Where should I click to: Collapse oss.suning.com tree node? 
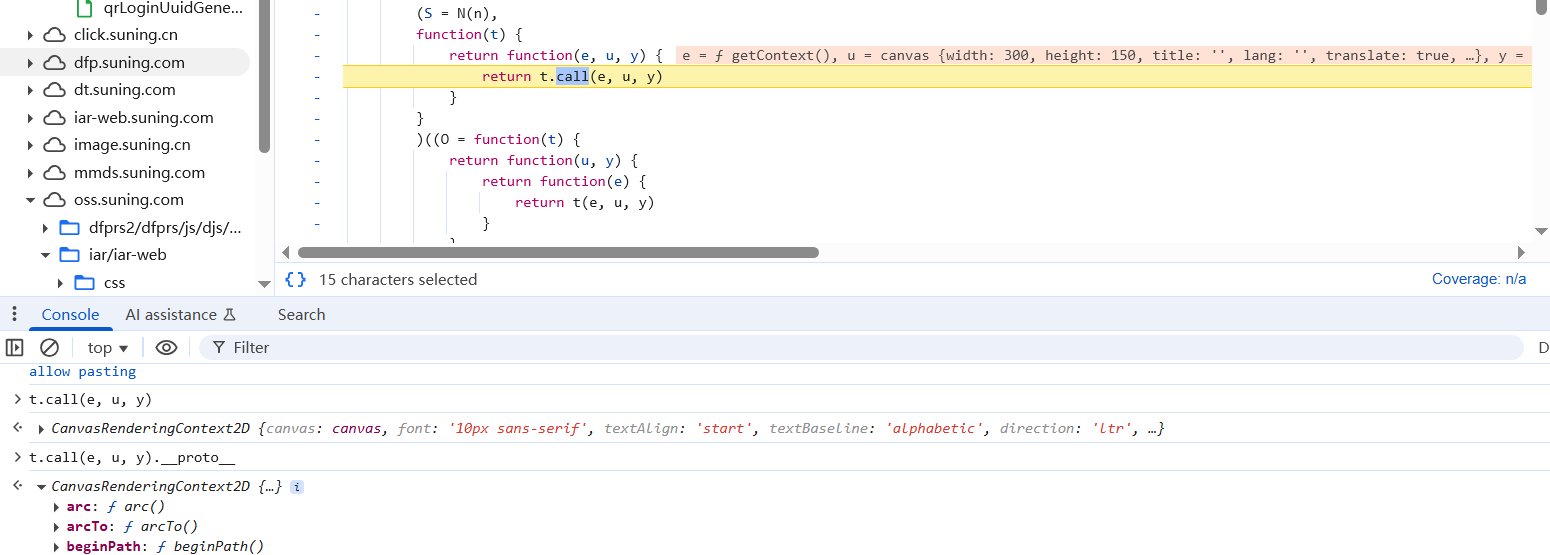pos(31,200)
